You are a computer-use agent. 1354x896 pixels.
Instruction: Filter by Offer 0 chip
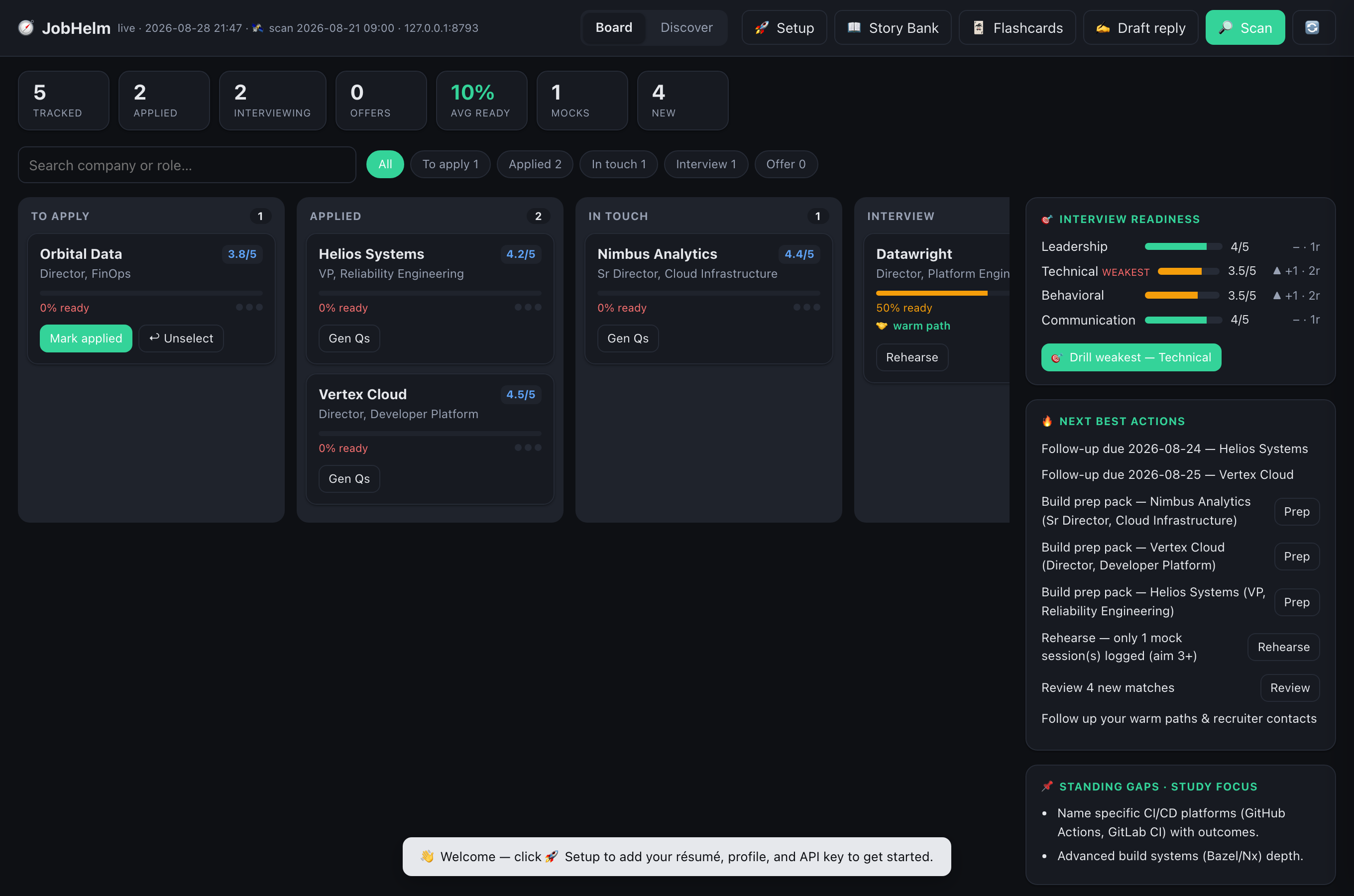(x=786, y=165)
